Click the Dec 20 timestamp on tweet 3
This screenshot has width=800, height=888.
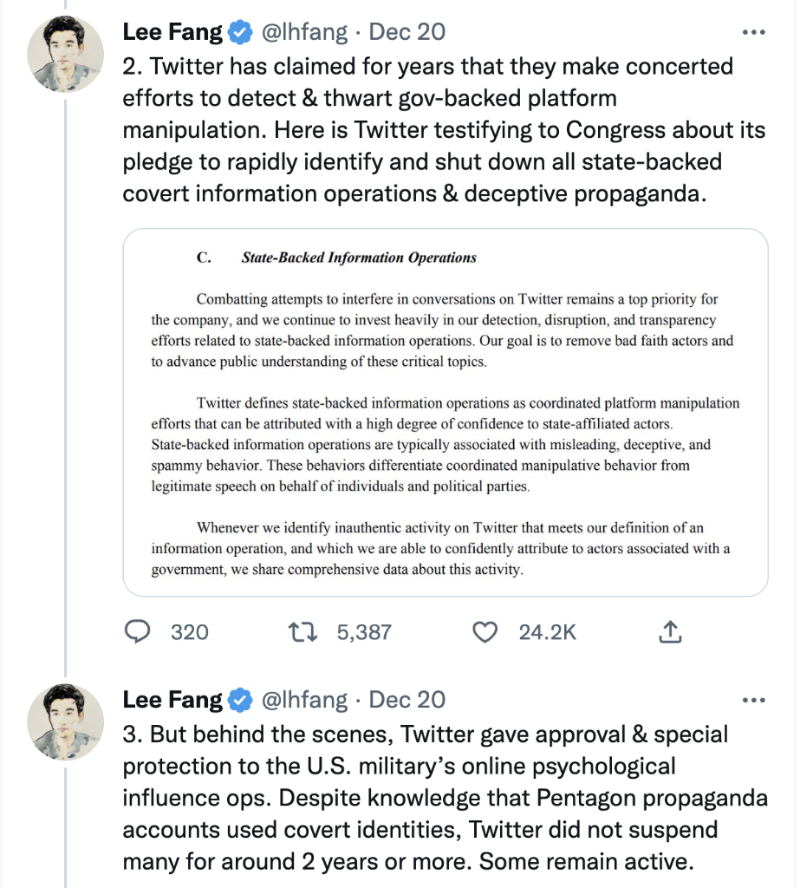(x=407, y=699)
